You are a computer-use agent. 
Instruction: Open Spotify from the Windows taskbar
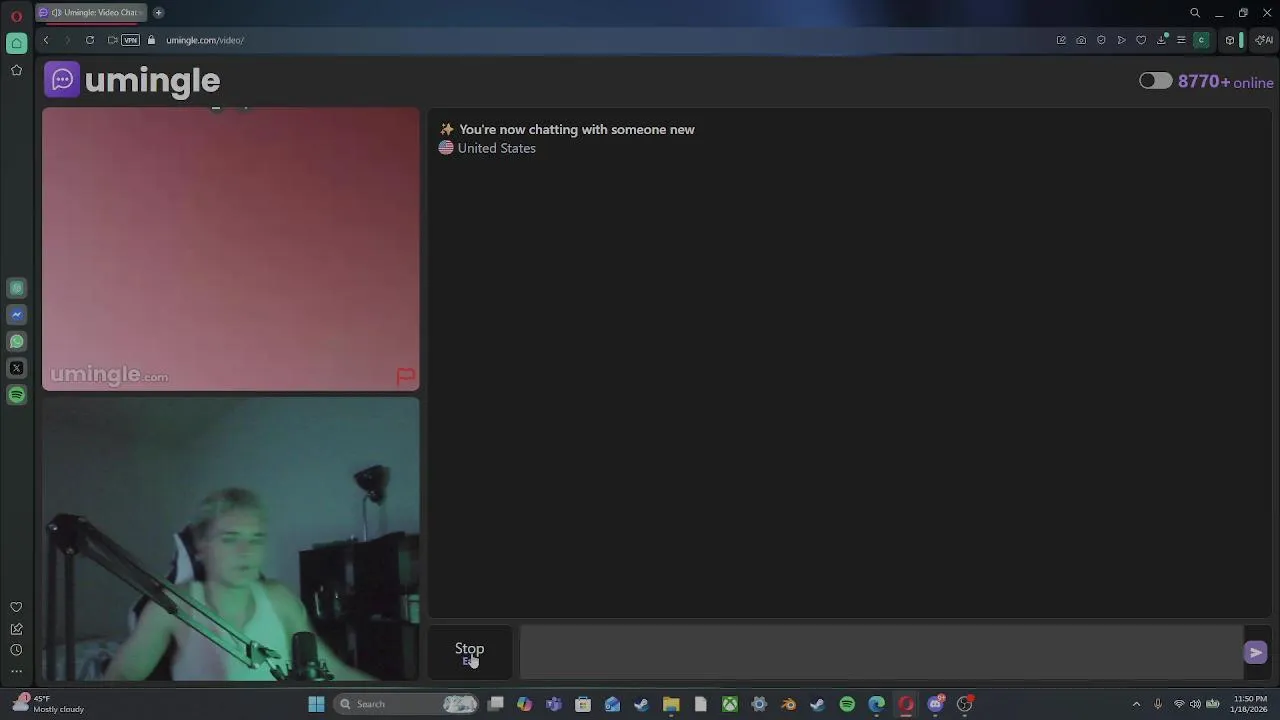(847, 704)
